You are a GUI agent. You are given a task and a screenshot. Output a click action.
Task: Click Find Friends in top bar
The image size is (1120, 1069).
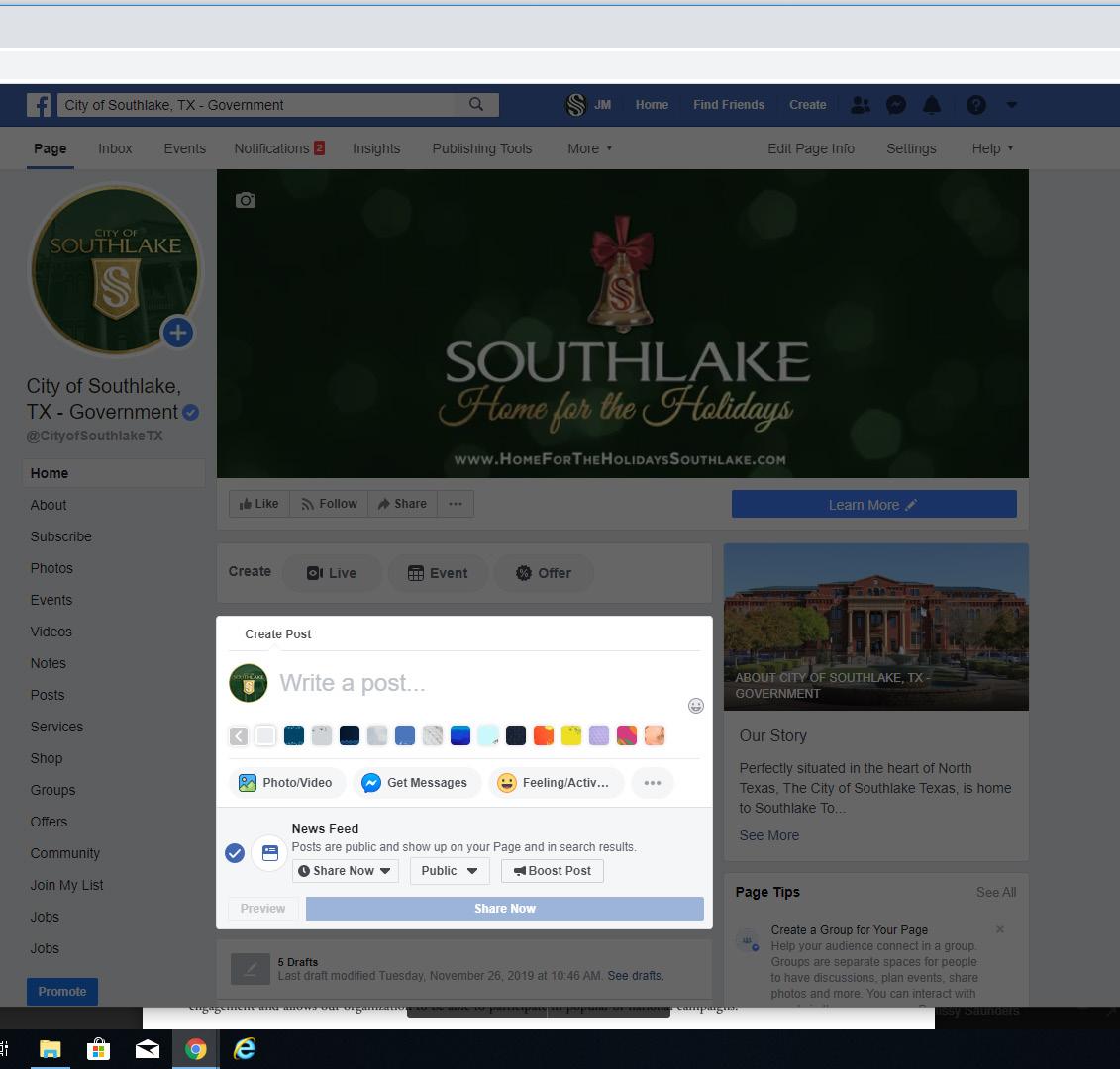pyautogui.click(x=729, y=105)
